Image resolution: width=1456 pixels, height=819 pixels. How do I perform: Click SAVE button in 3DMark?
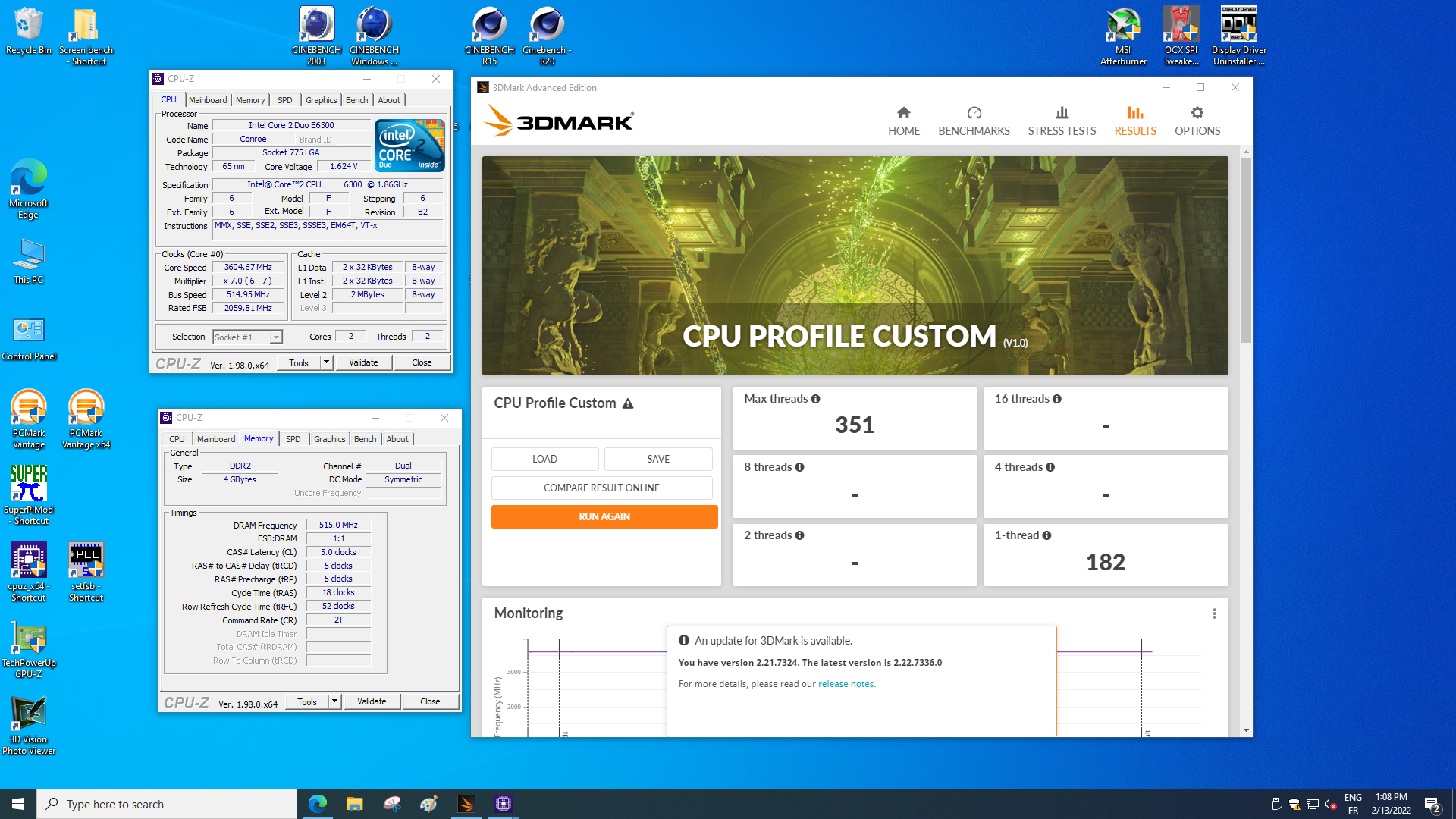click(658, 459)
